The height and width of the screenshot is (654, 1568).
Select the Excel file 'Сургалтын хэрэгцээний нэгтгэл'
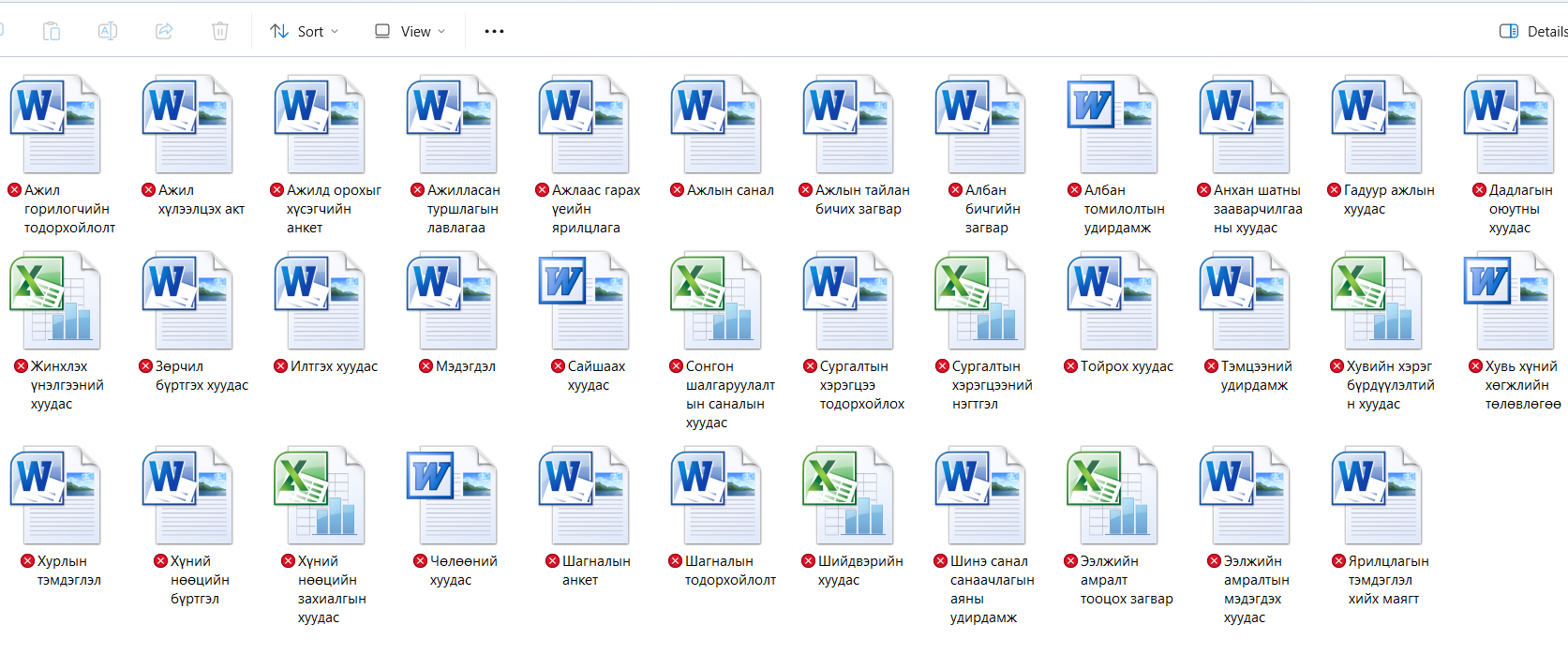coord(979,301)
